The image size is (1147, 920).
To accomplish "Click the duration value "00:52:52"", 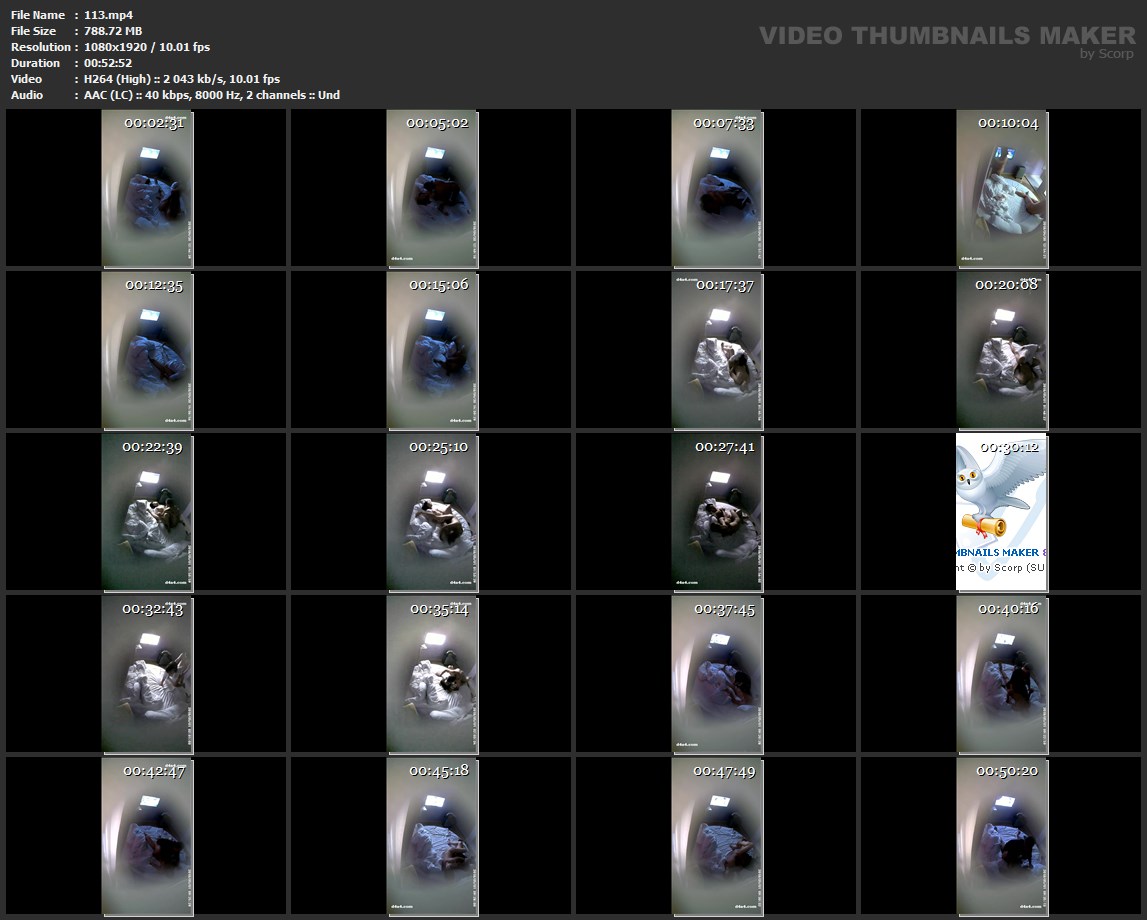I will pos(108,63).
